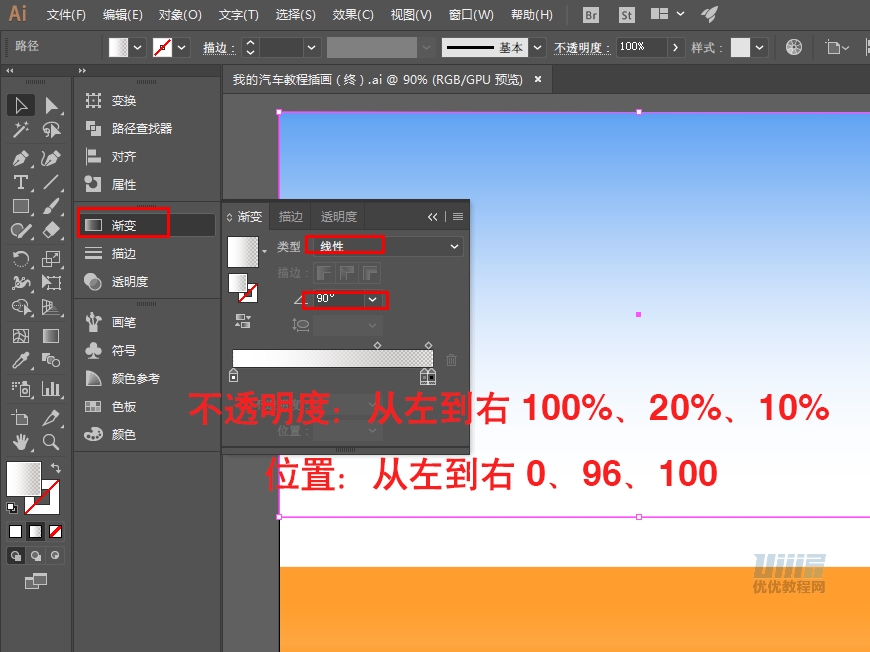
Task: Open the 文件(F) menu
Action: (x=66, y=15)
